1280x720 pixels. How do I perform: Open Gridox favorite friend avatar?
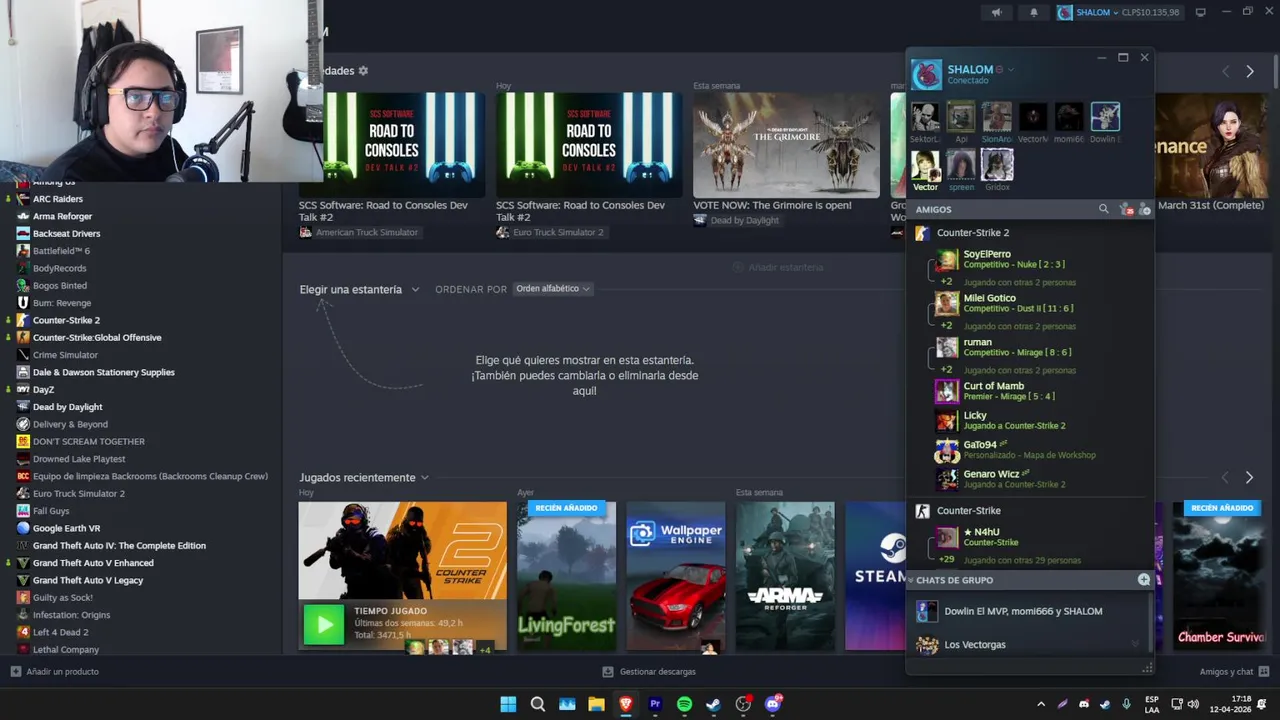click(997, 164)
